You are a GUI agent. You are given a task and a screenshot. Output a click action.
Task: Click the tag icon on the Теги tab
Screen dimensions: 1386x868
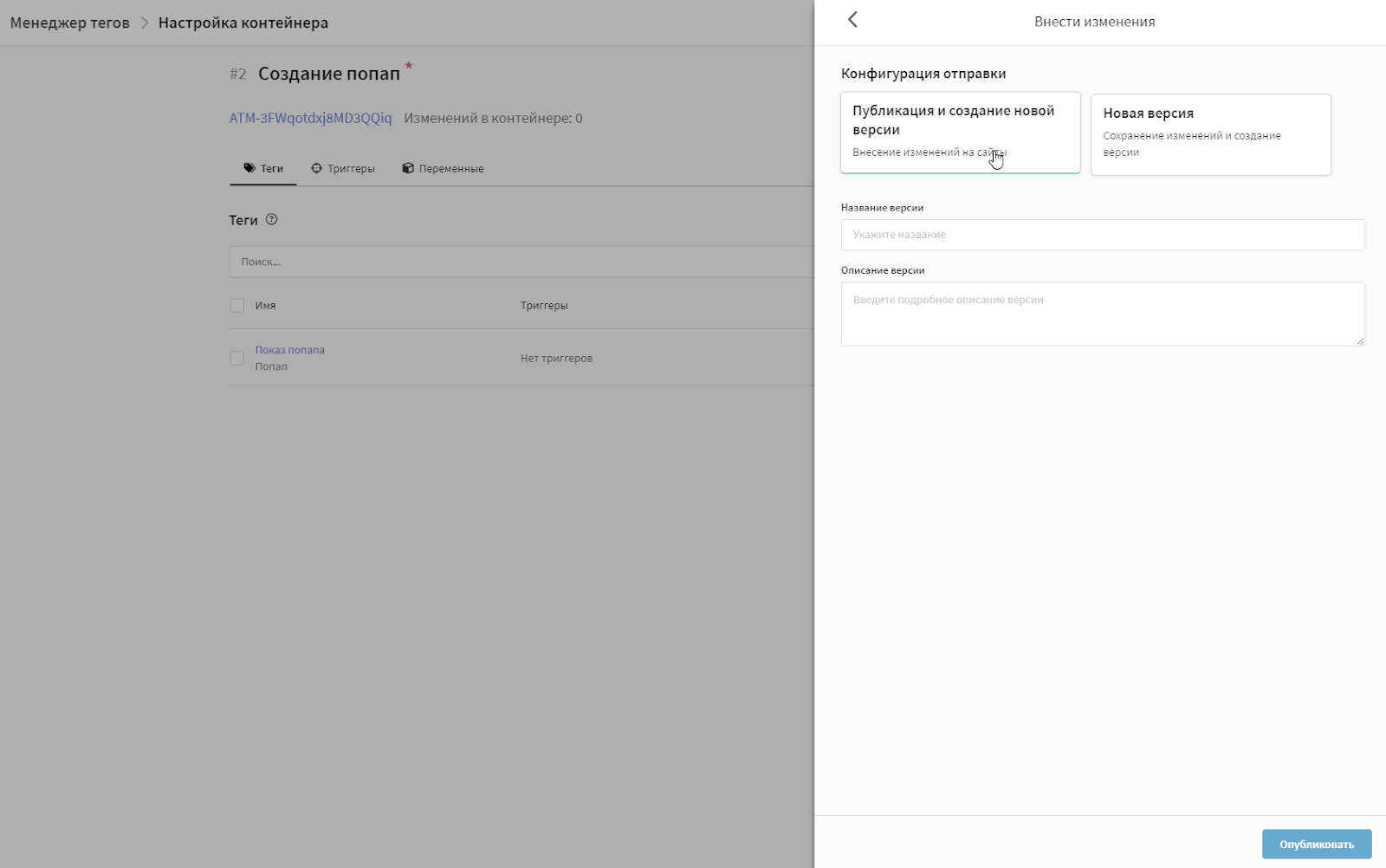pos(249,168)
